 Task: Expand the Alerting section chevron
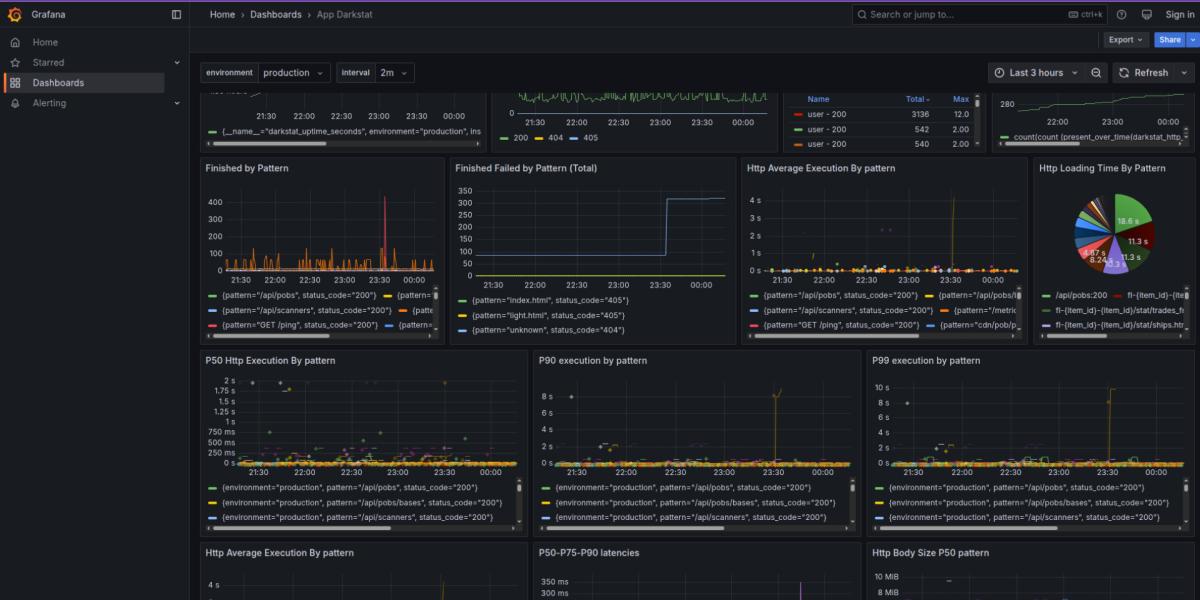coord(177,103)
